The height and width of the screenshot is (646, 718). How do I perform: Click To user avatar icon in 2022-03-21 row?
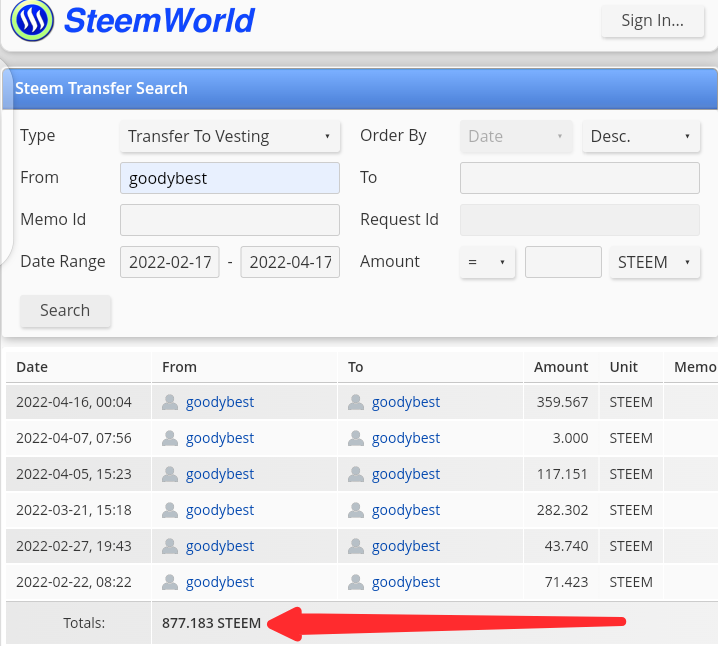tap(356, 510)
